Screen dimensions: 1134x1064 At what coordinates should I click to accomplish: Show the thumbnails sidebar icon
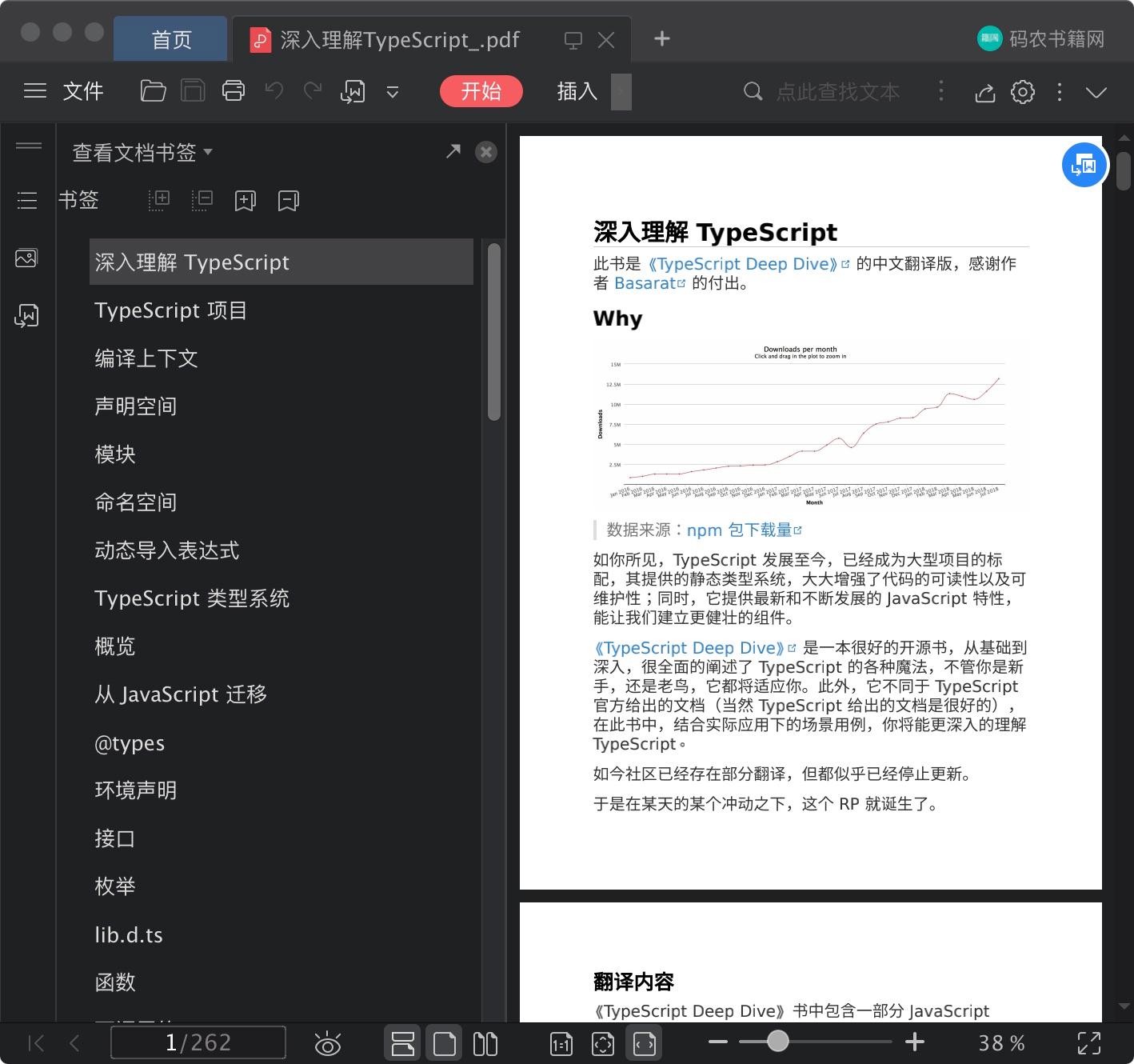coord(26,258)
